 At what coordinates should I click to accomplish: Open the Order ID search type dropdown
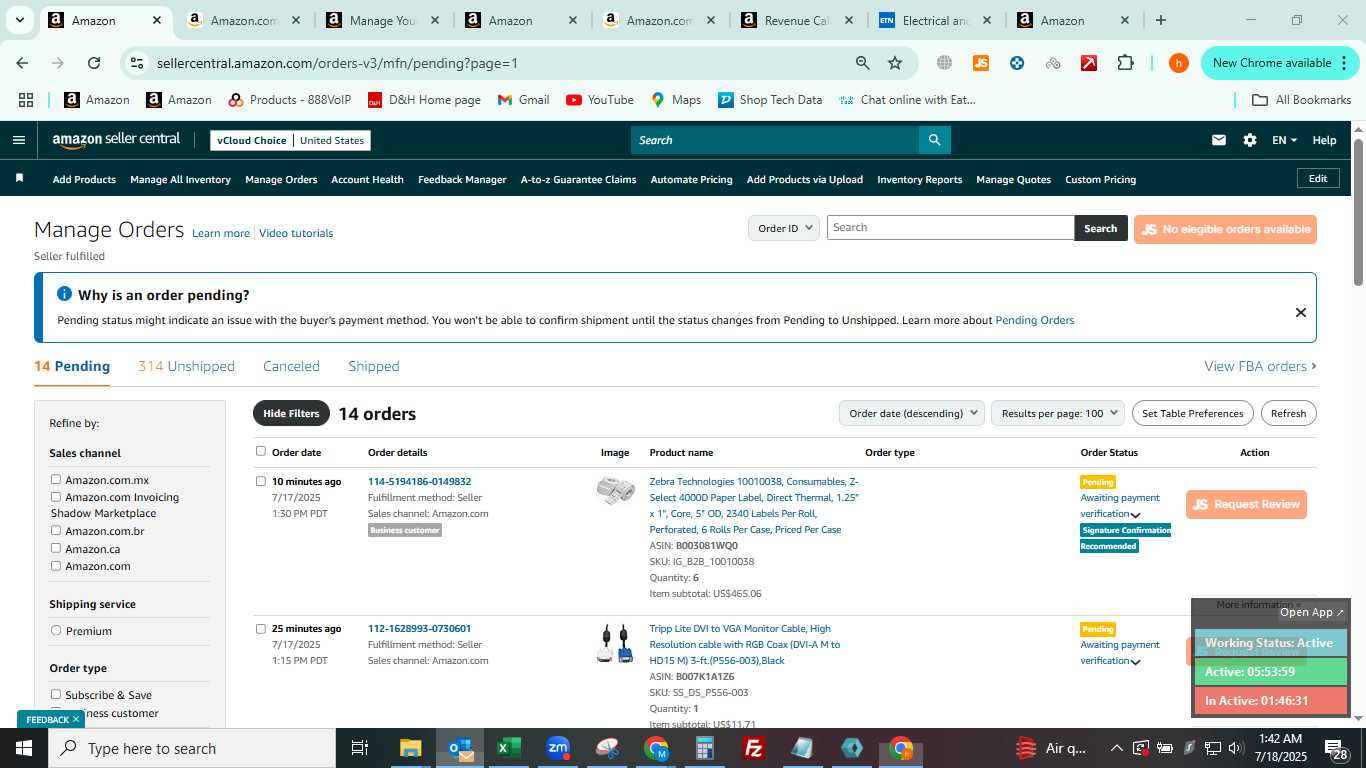pyautogui.click(x=784, y=228)
